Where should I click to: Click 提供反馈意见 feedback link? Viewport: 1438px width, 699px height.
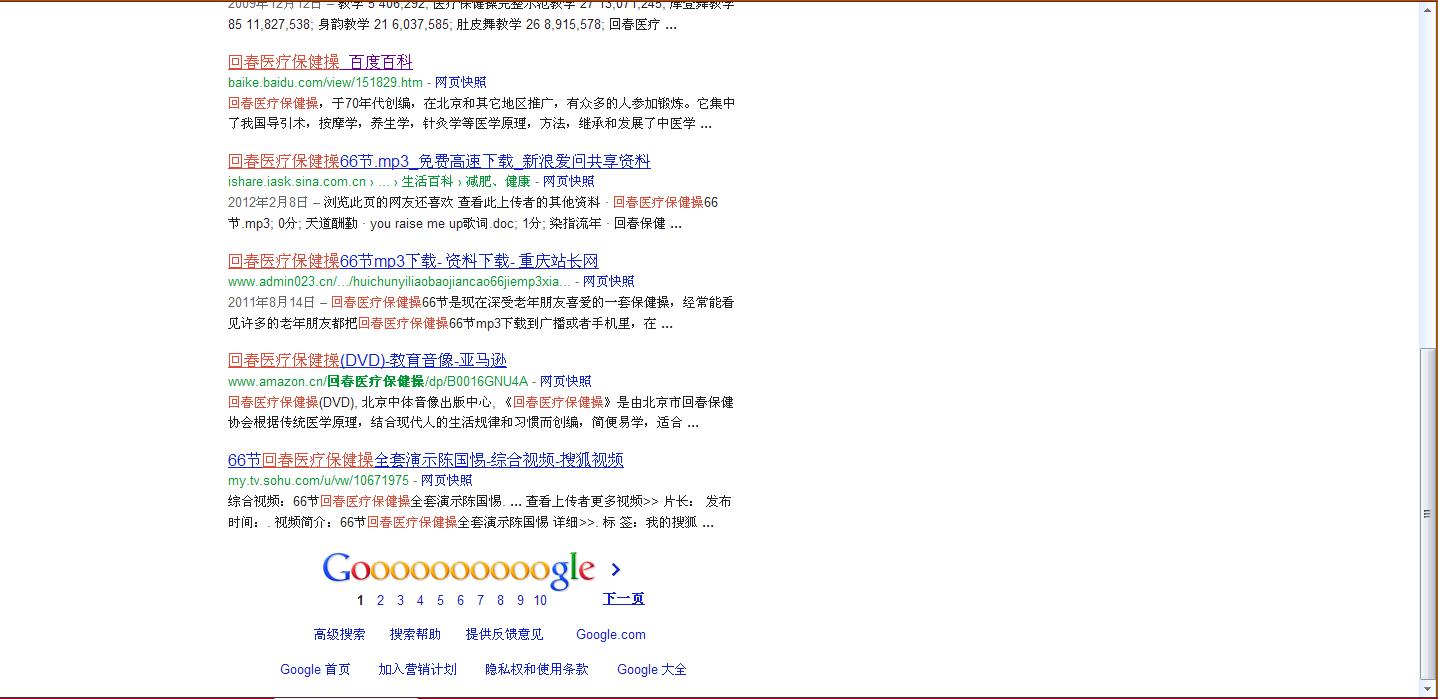(x=504, y=634)
